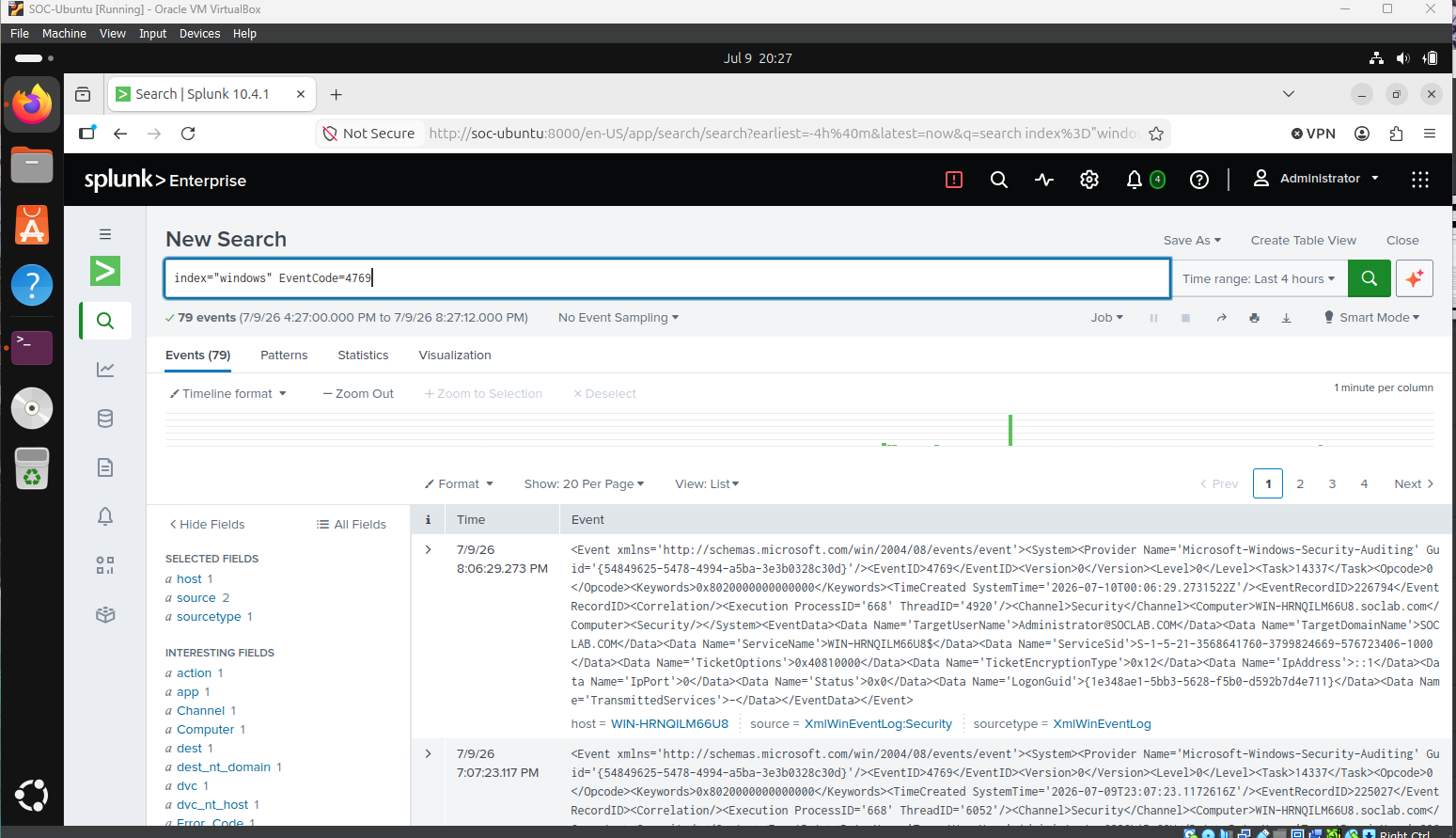Click the Close search link
This screenshot has width=1456, height=838.
pyautogui.click(x=1402, y=241)
